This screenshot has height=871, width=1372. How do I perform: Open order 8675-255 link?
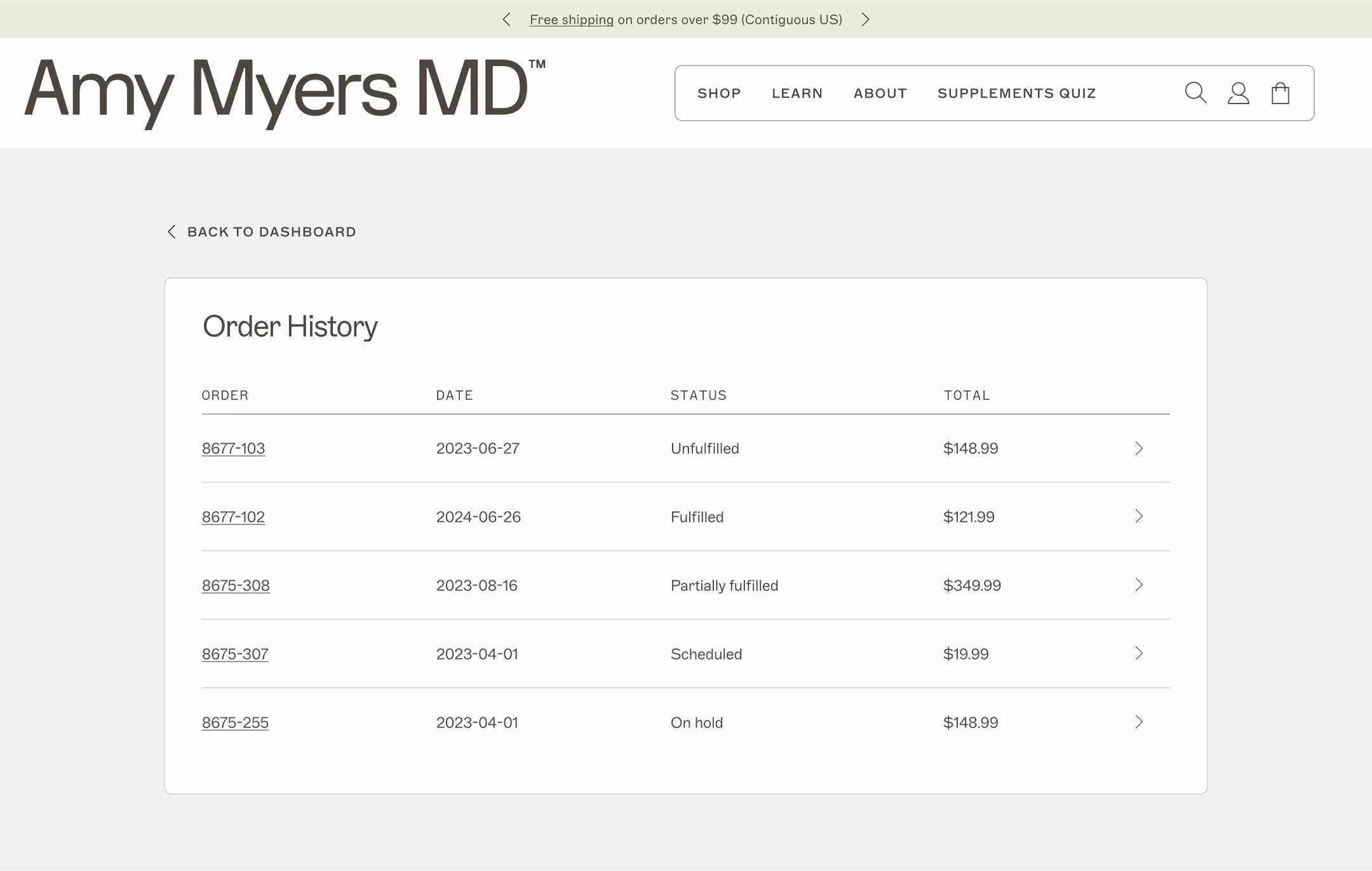pos(235,723)
